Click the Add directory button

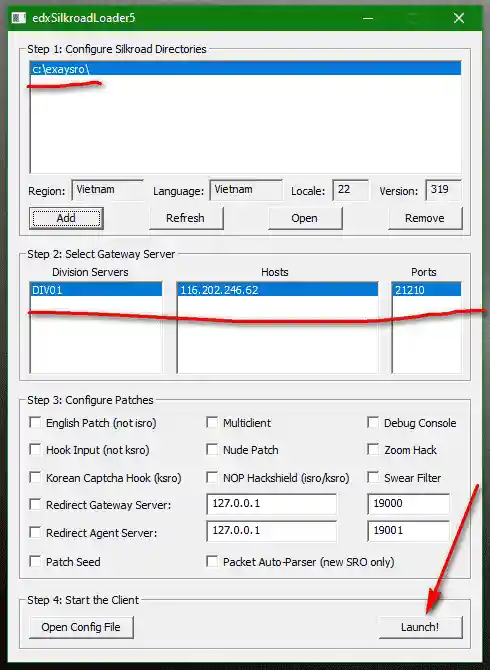point(66,218)
